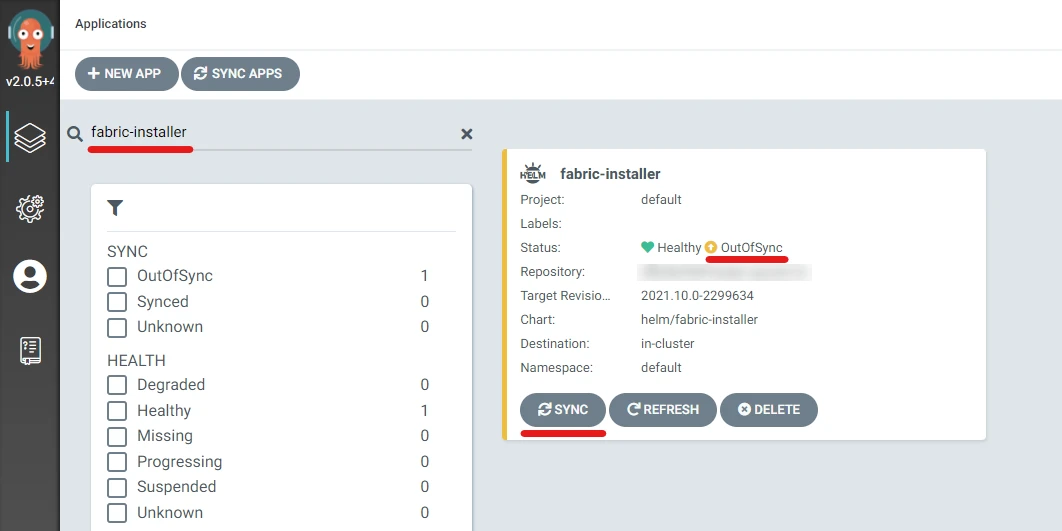The image size is (1062, 531).
Task: Click the SYNC APPS button
Action: tap(240, 74)
